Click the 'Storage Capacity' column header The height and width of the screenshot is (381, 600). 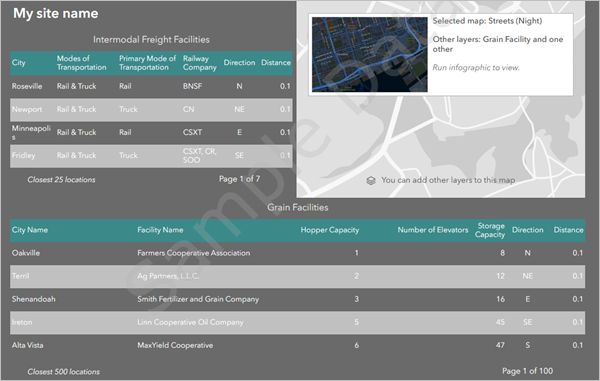pyautogui.click(x=490, y=230)
